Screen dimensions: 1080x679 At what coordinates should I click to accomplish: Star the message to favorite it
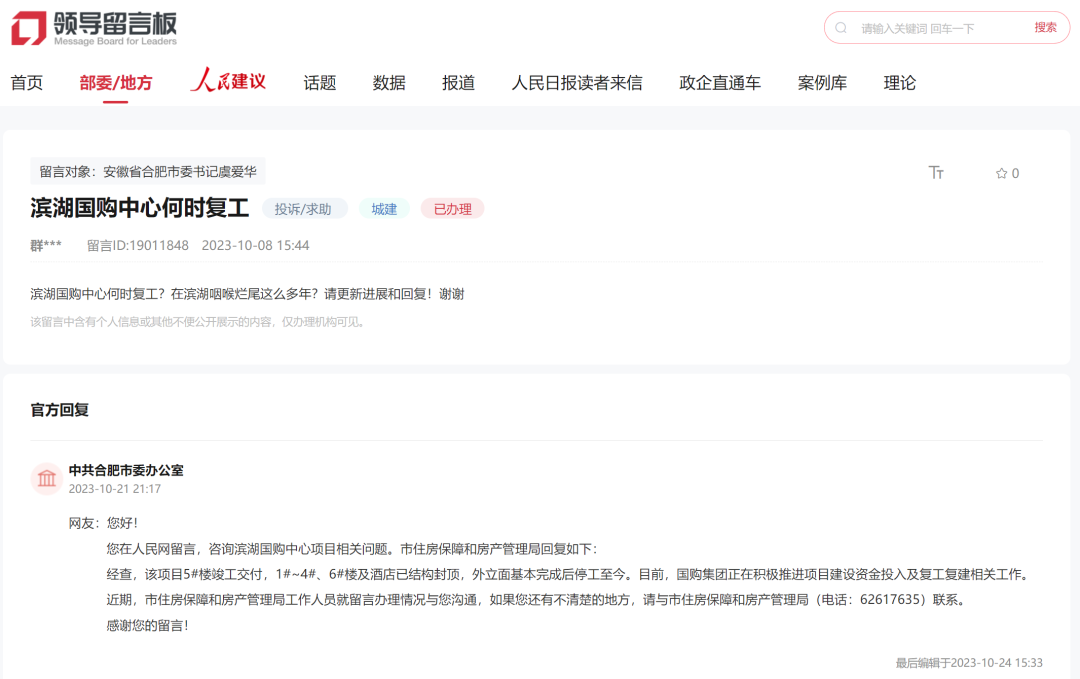[1003, 172]
